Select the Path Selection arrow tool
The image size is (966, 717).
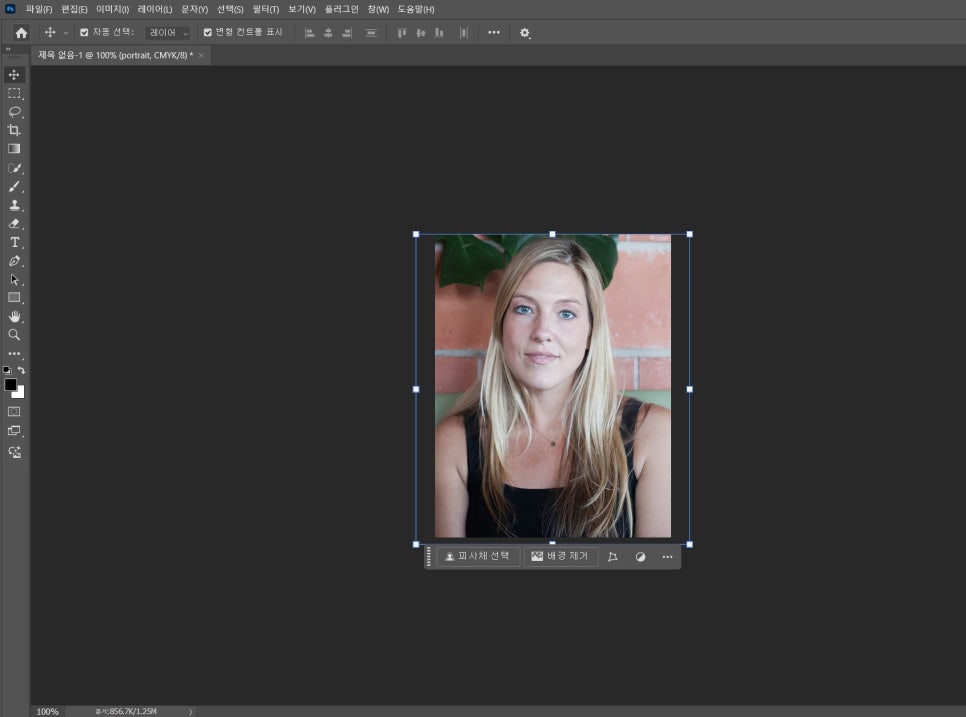tap(14, 280)
